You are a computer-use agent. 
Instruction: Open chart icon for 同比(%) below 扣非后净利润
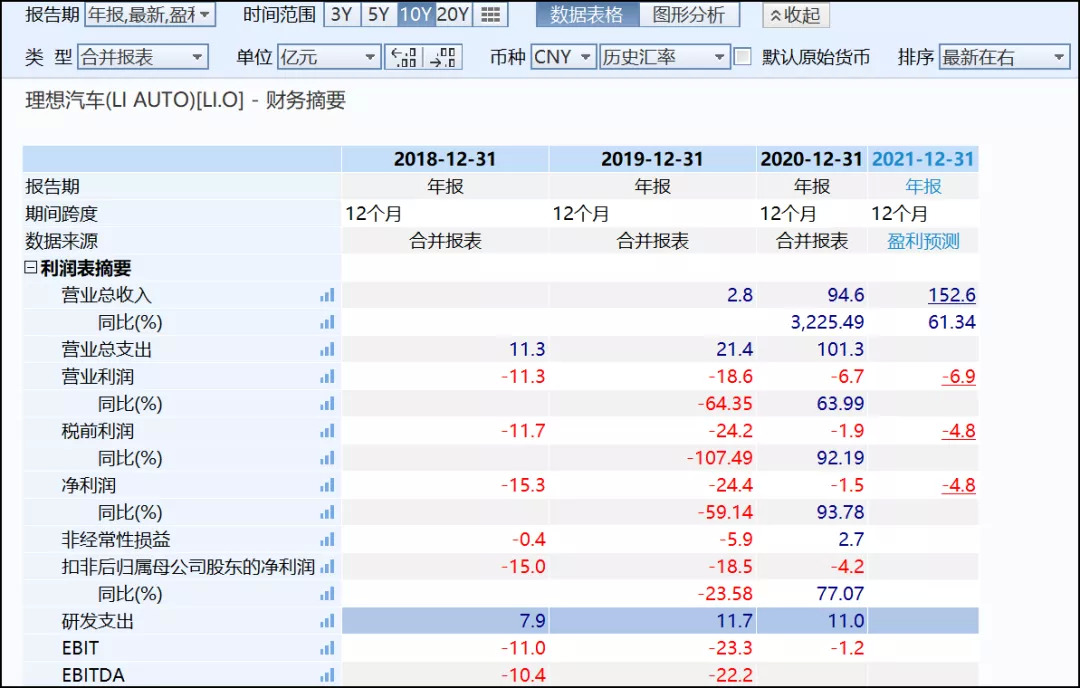pyautogui.click(x=327, y=594)
